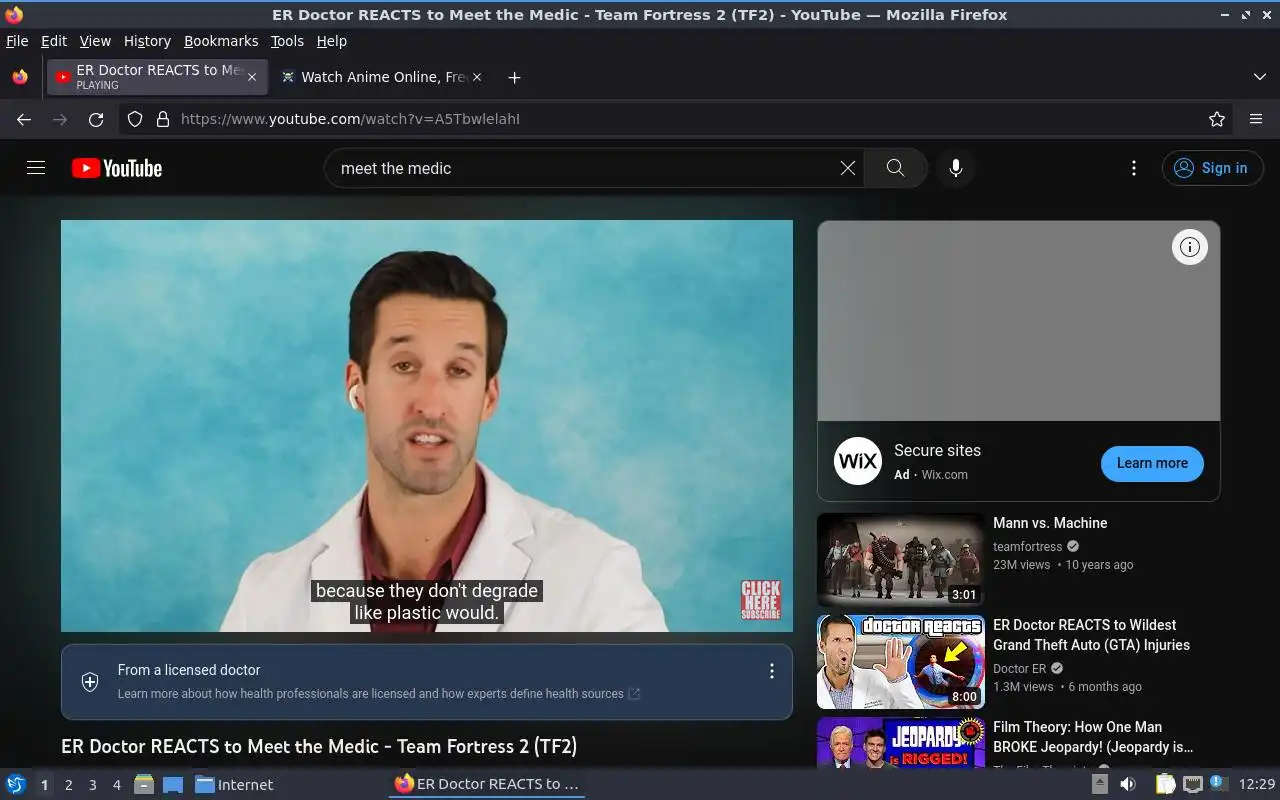Viewport: 1280px width, 800px height.
Task: Select the ER Doctor REACTS tab
Action: tap(157, 77)
